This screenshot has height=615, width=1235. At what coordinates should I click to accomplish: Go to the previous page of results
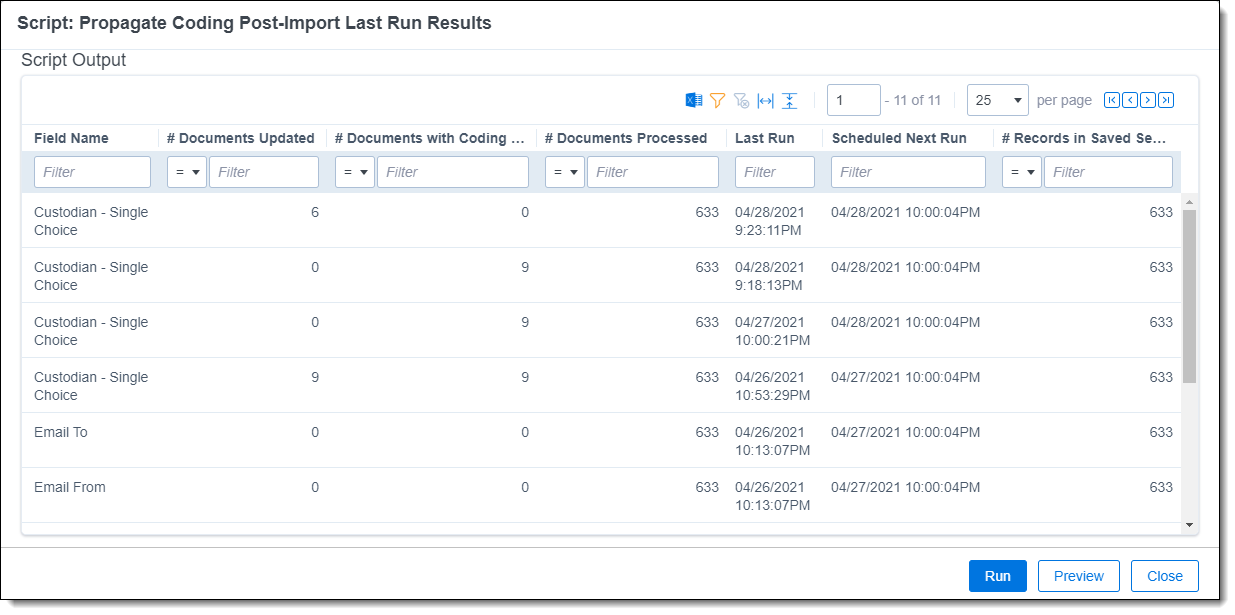[x=1129, y=100]
